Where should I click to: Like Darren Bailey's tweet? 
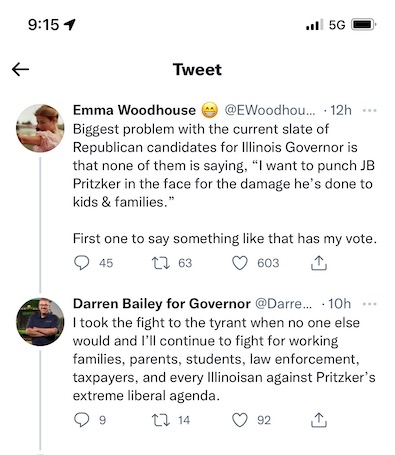(240, 420)
